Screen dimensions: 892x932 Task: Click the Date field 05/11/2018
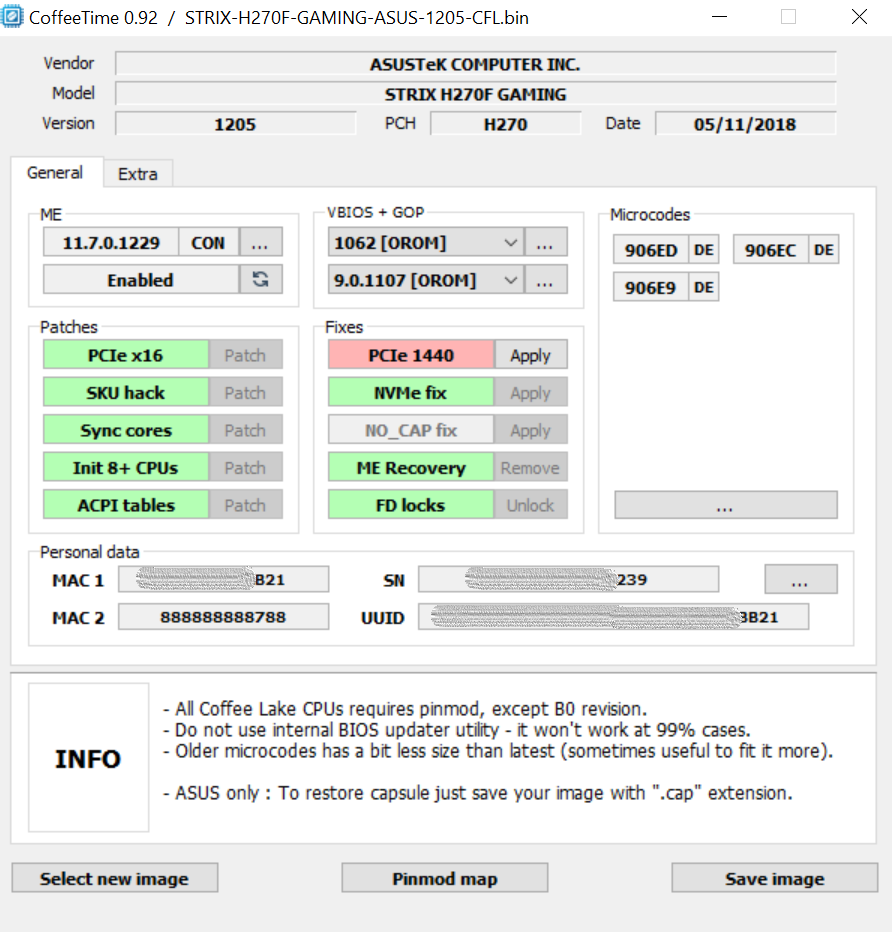click(x=745, y=124)
